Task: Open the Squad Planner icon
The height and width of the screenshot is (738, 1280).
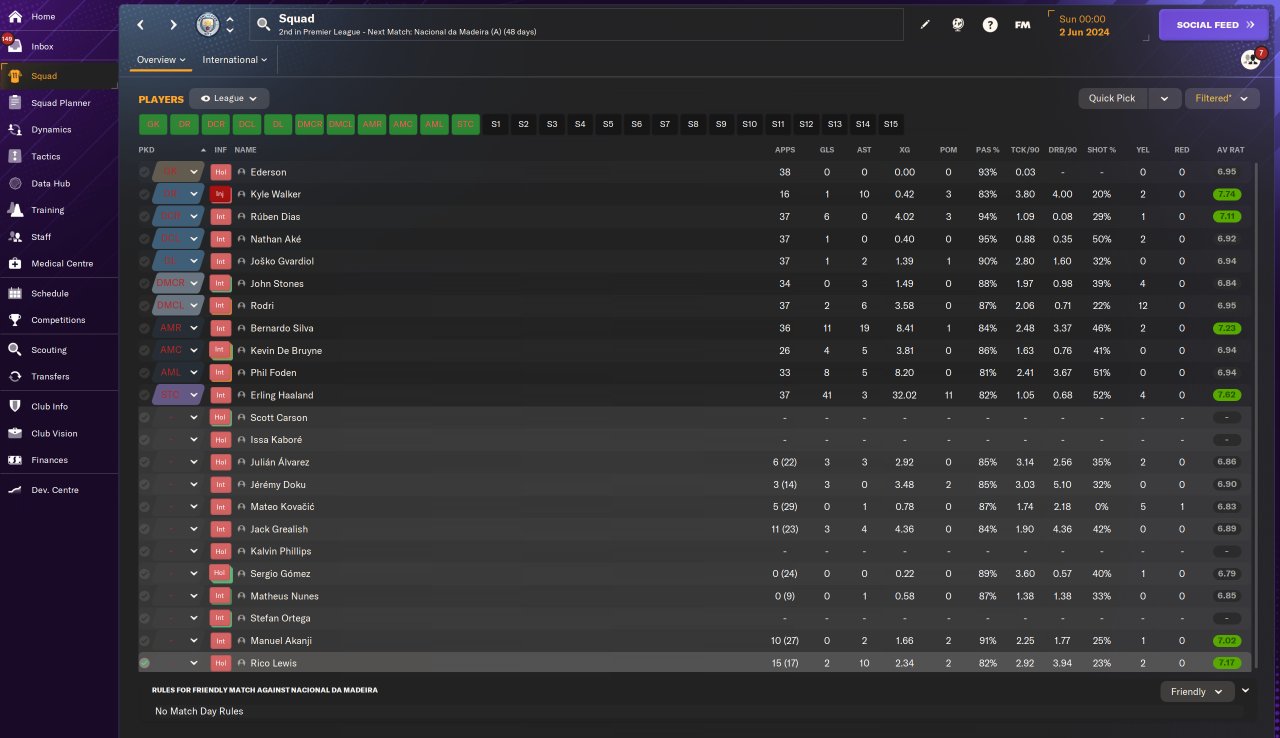Action: pyautogui.click(x=15, y=103)
